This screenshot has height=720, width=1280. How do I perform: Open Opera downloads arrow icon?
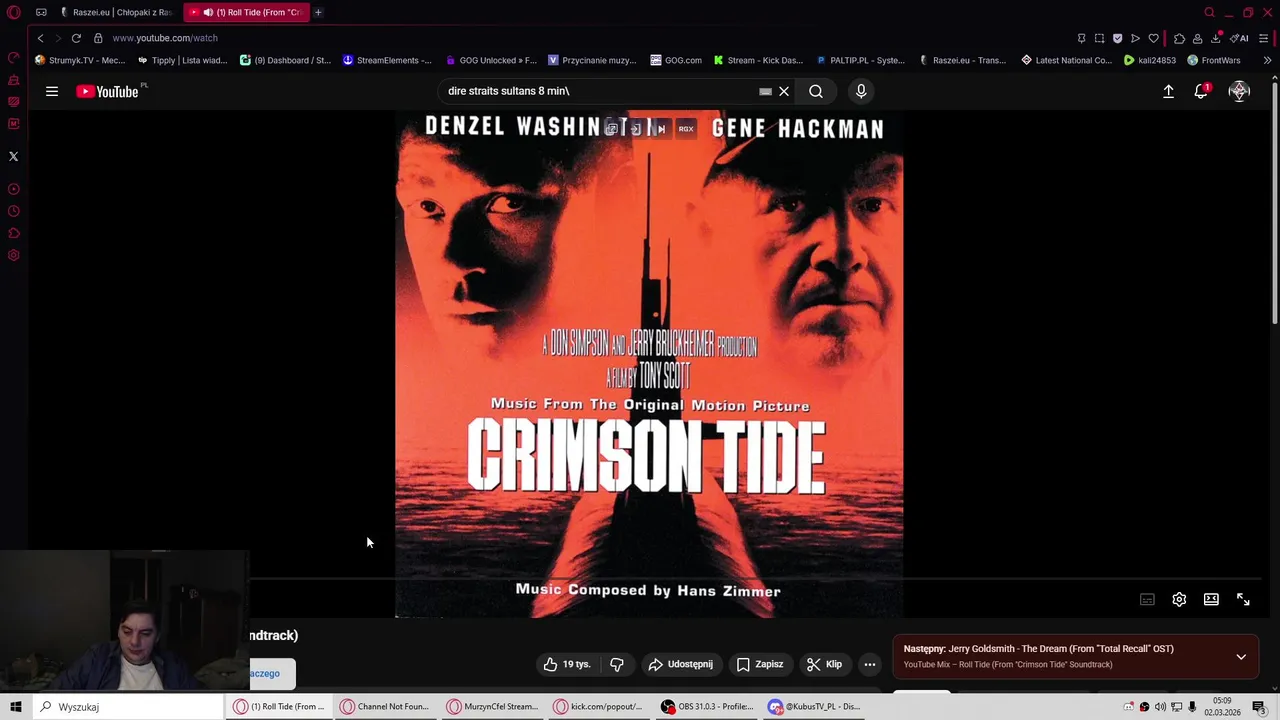click(x=1216, y=38)
